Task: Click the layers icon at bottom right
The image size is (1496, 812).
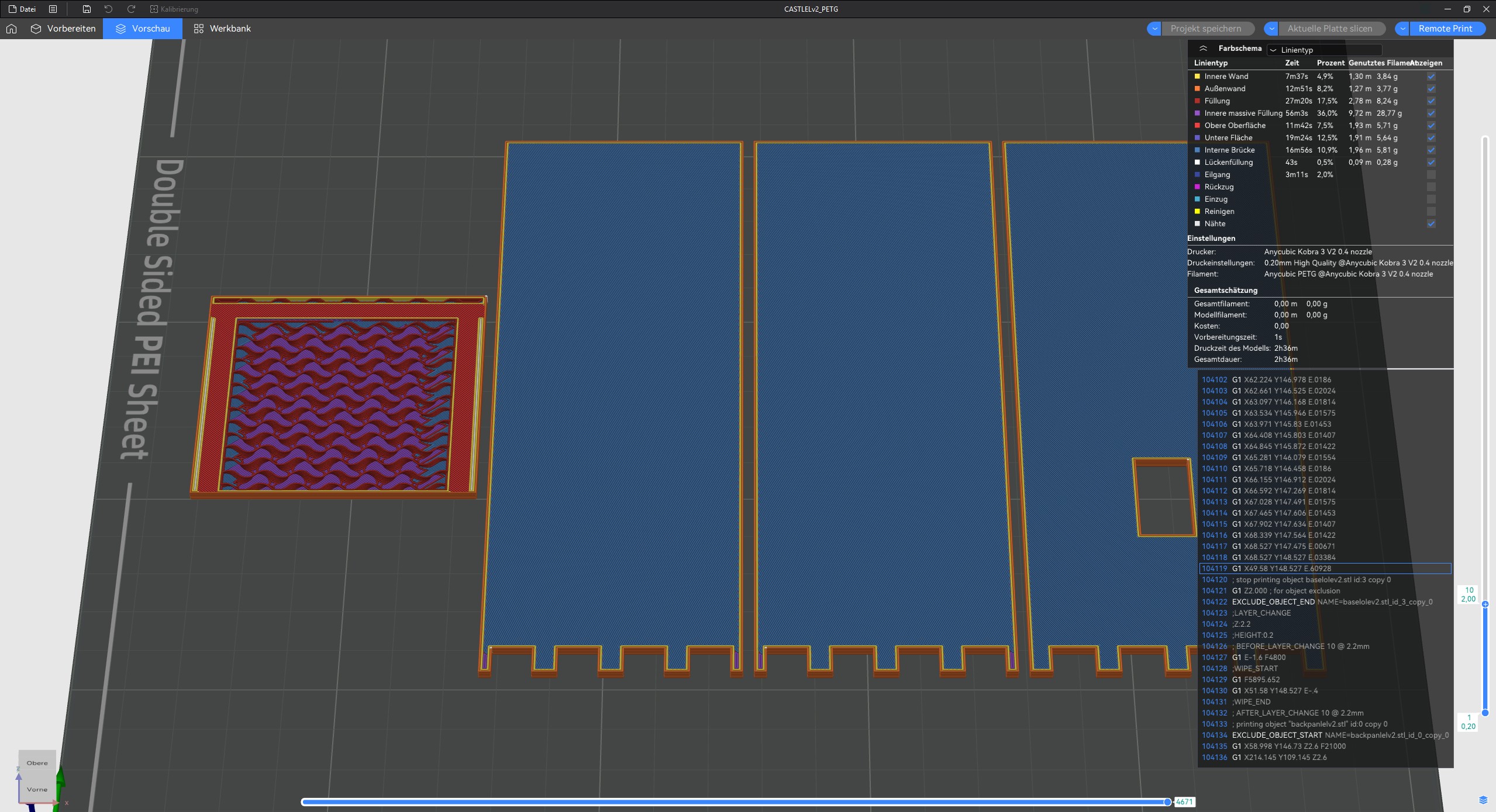Action: pos(1483,800)
